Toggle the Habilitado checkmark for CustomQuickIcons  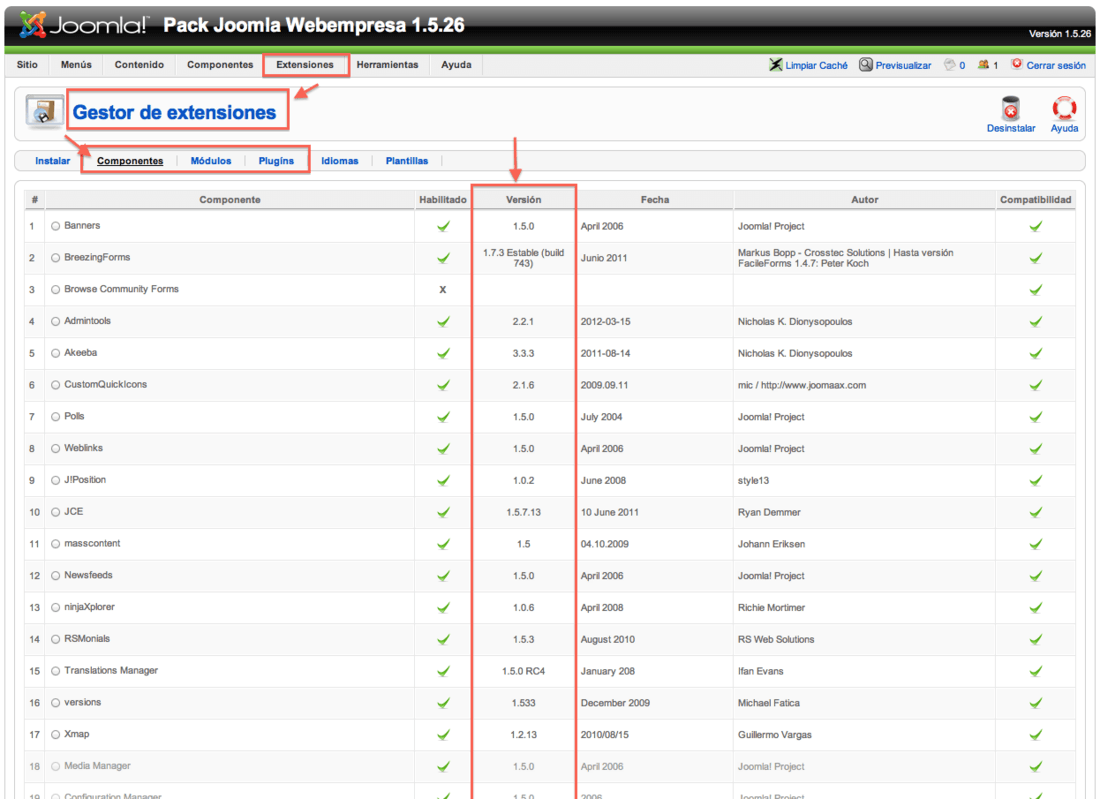(x=443, y=385)
